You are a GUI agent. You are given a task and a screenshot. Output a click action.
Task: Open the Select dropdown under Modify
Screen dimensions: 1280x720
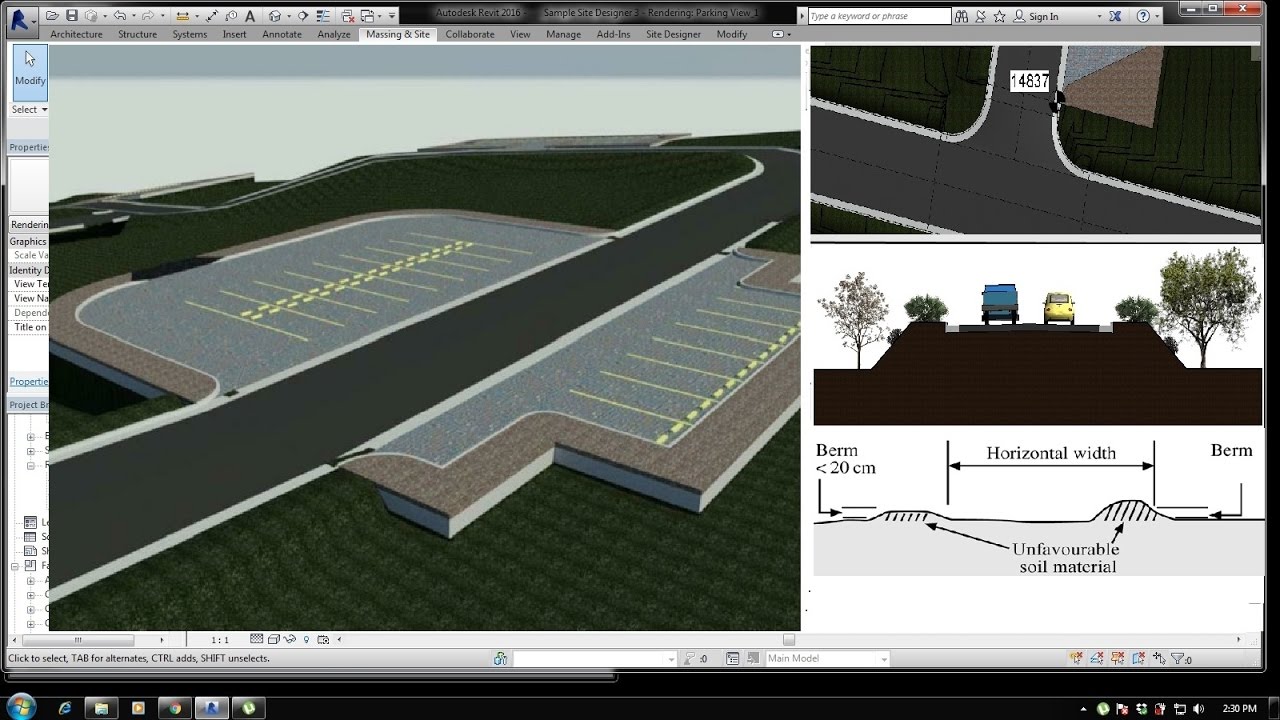click(x=29, y=110)
